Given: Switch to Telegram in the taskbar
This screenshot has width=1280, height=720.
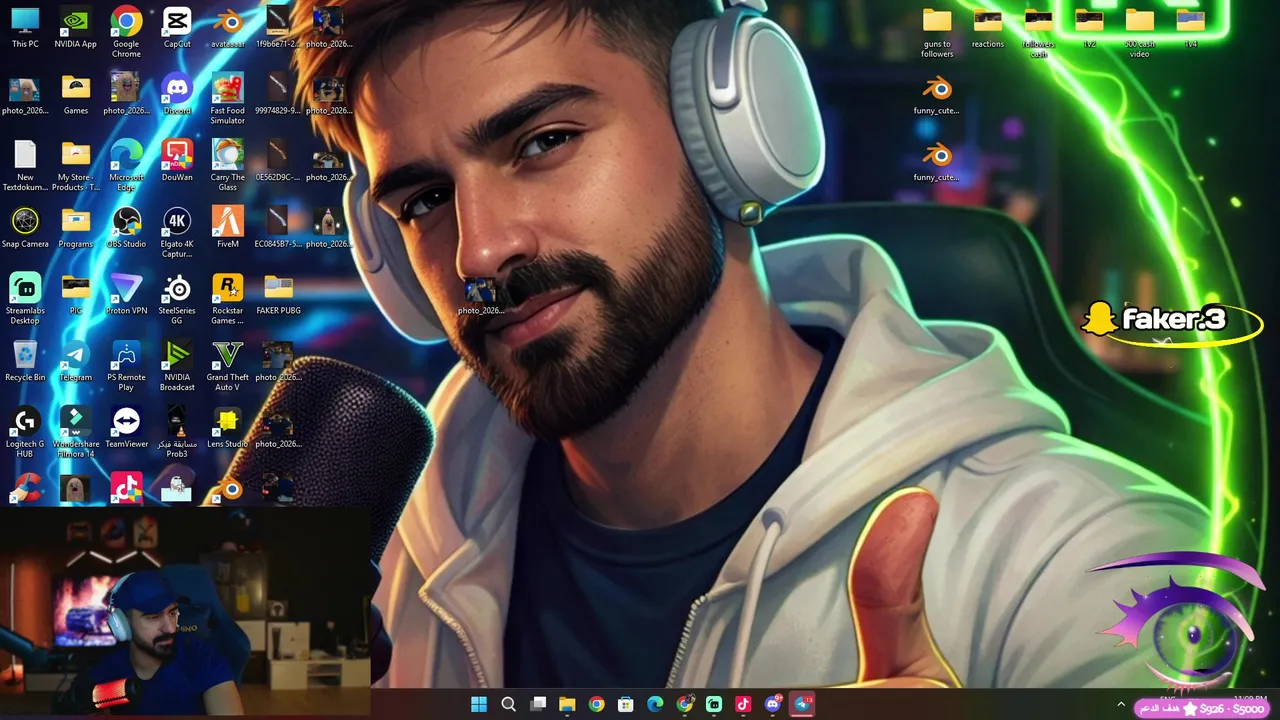Looking at the screenshot, I should tap(802, 704).
